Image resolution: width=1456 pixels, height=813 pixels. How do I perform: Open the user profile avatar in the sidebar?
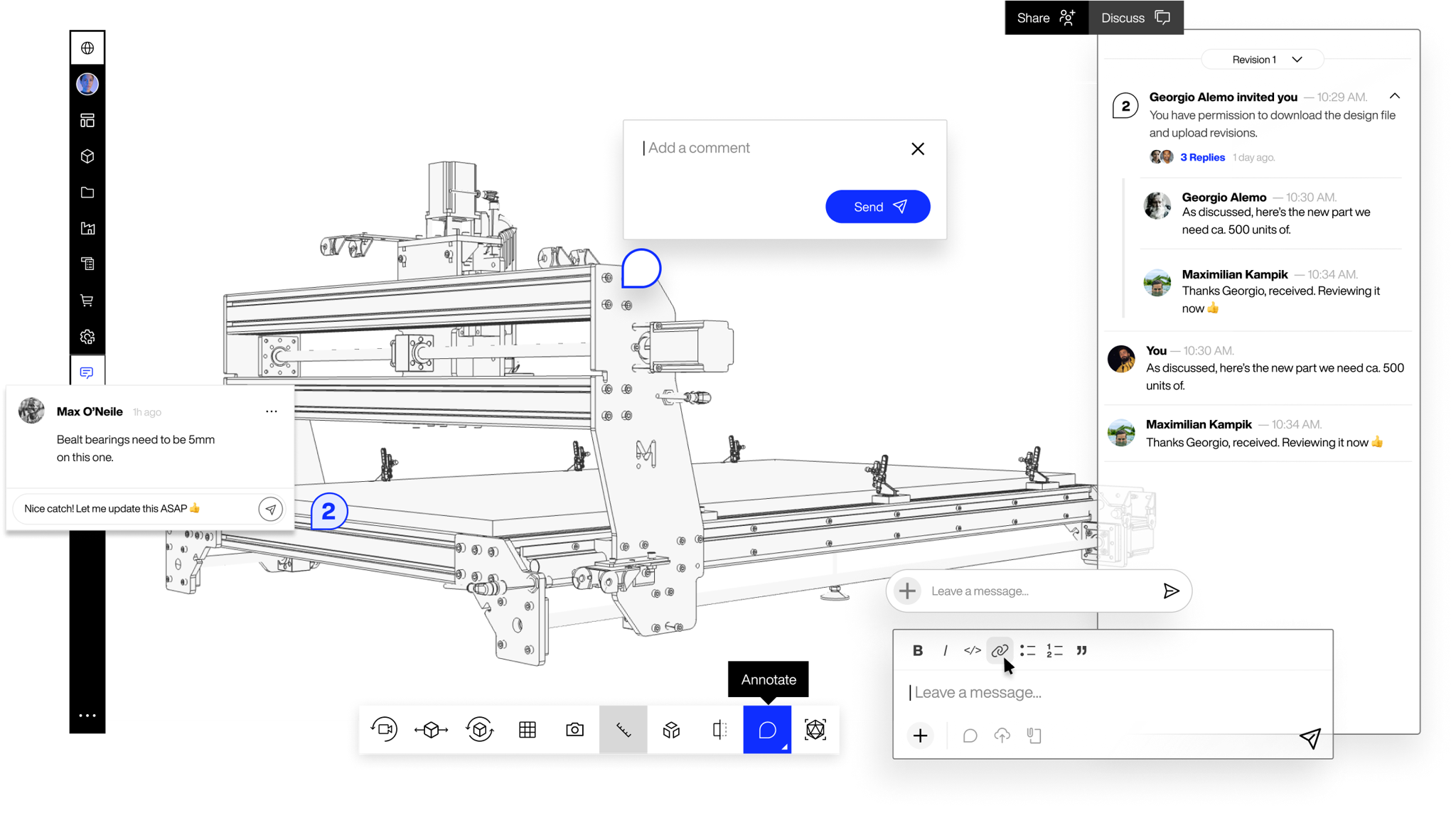click(x=87, y=84)
